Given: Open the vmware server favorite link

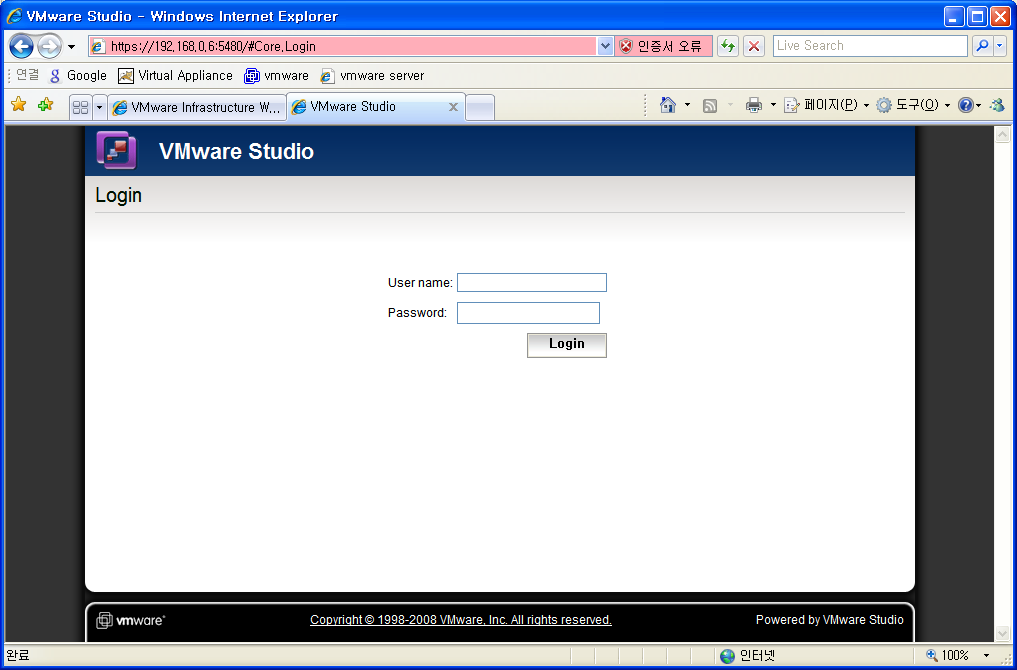Looking at the screenshot, I should 372,76.
